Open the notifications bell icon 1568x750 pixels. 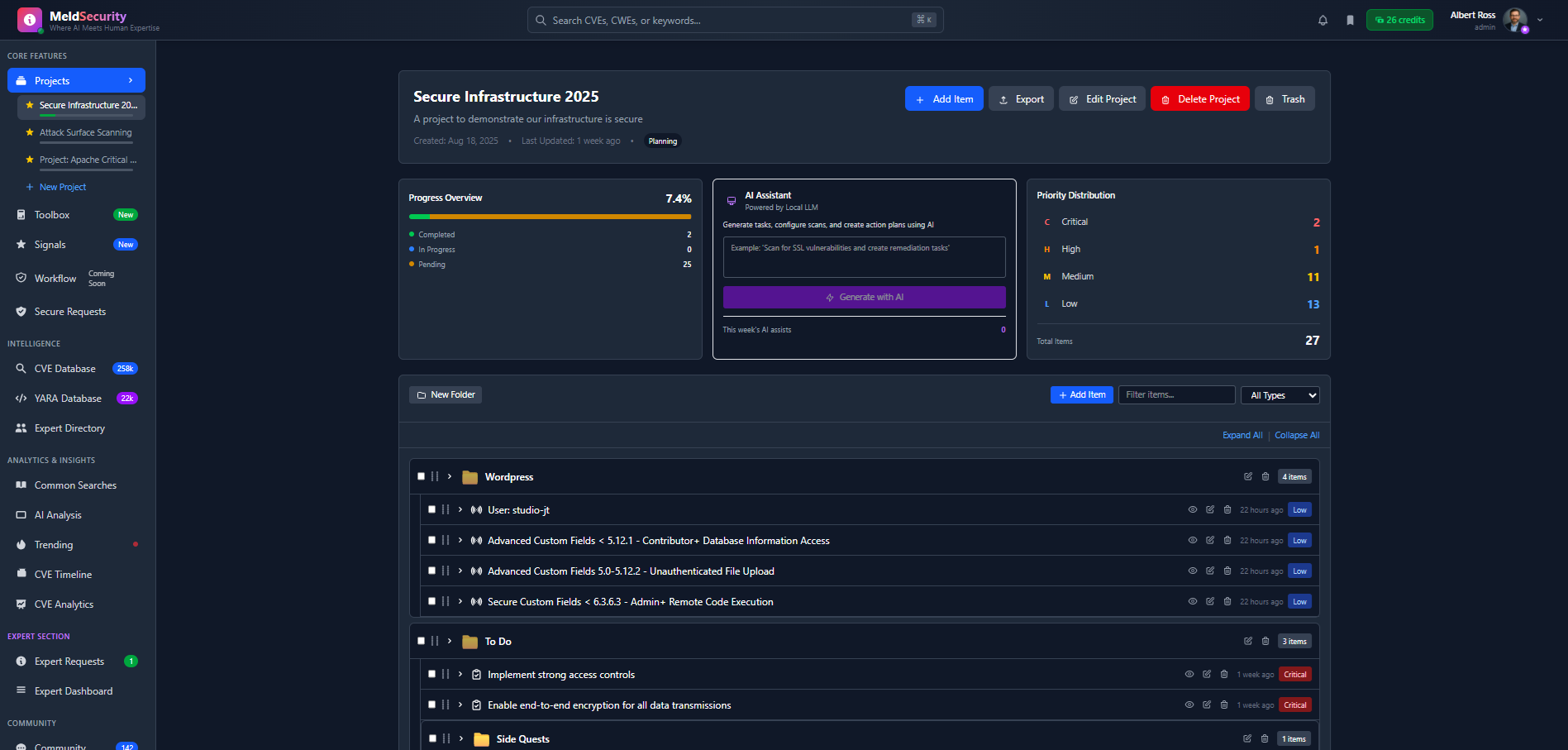point(1323,20)
